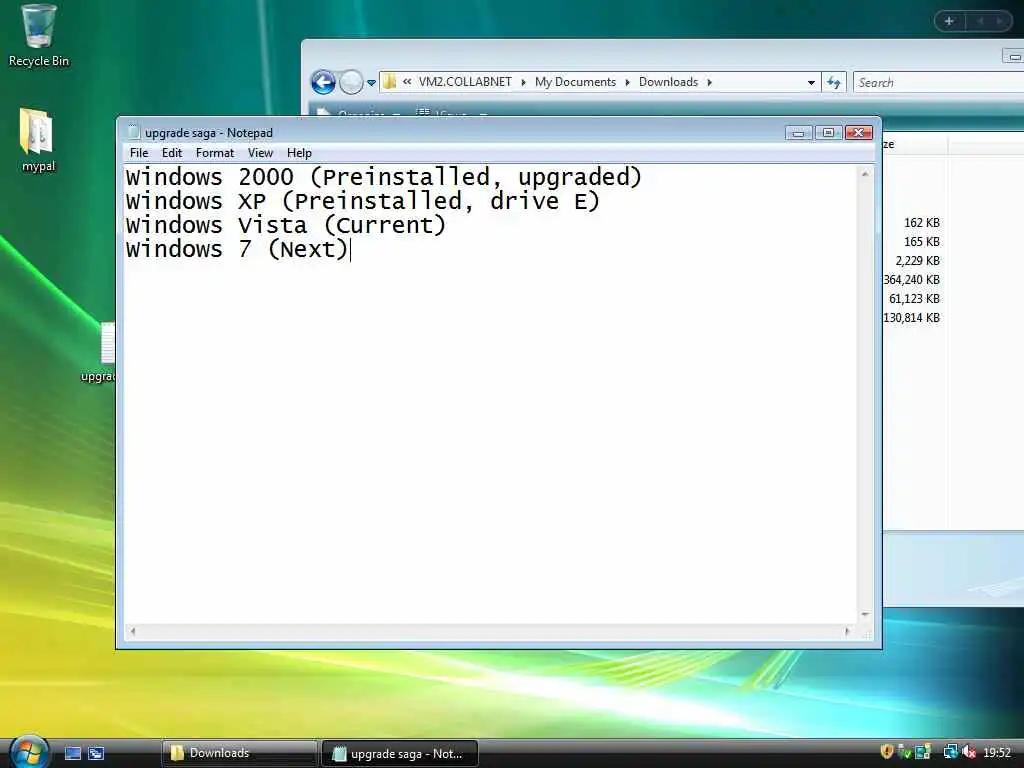1024x768 pixels.
Task: Open Notepad File menu
Action: tap(139, 153)
